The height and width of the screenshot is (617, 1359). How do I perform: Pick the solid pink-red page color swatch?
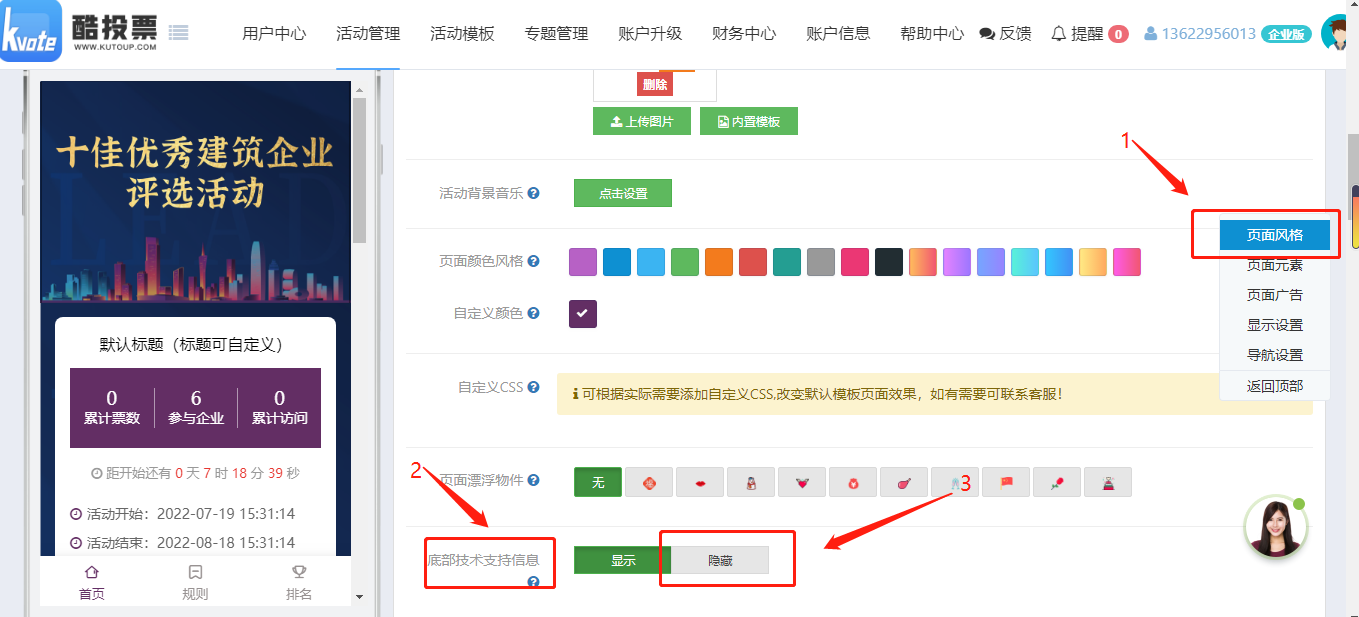coord(855,262)
